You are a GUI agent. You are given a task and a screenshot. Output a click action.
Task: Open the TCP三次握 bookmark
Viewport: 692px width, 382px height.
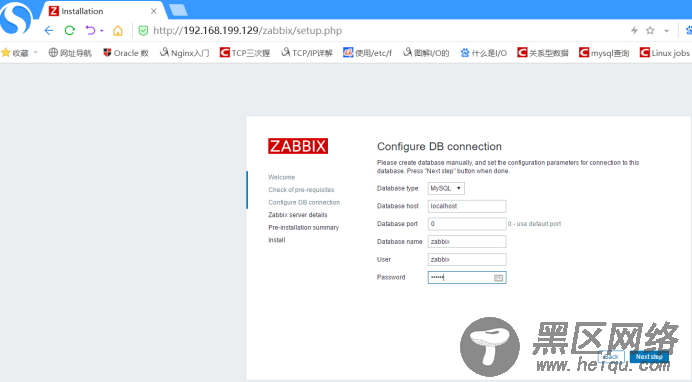pyautogui.click(x=244, y=53)
